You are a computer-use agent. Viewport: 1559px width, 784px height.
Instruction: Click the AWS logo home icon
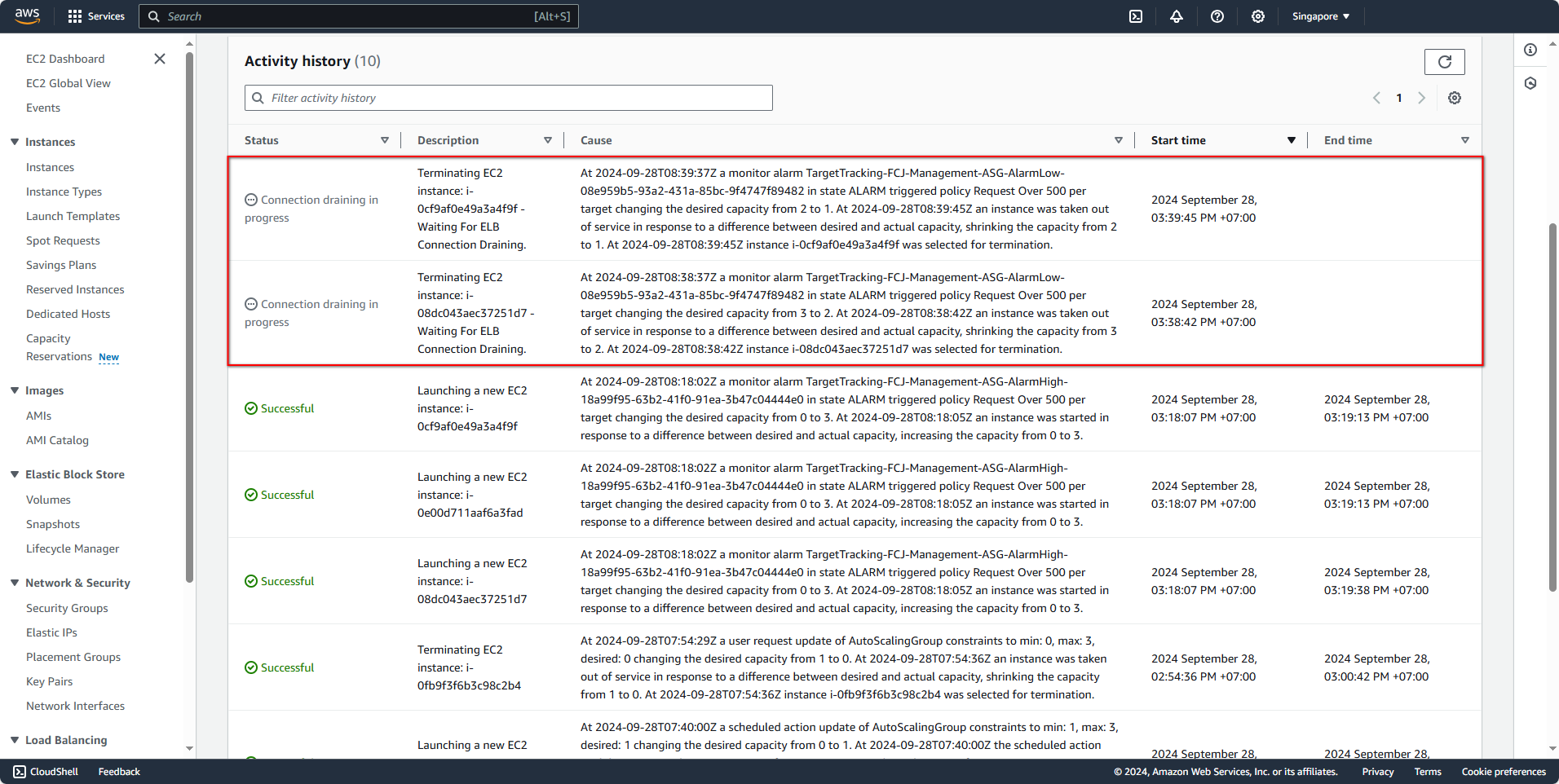click(x=27, y=15)
